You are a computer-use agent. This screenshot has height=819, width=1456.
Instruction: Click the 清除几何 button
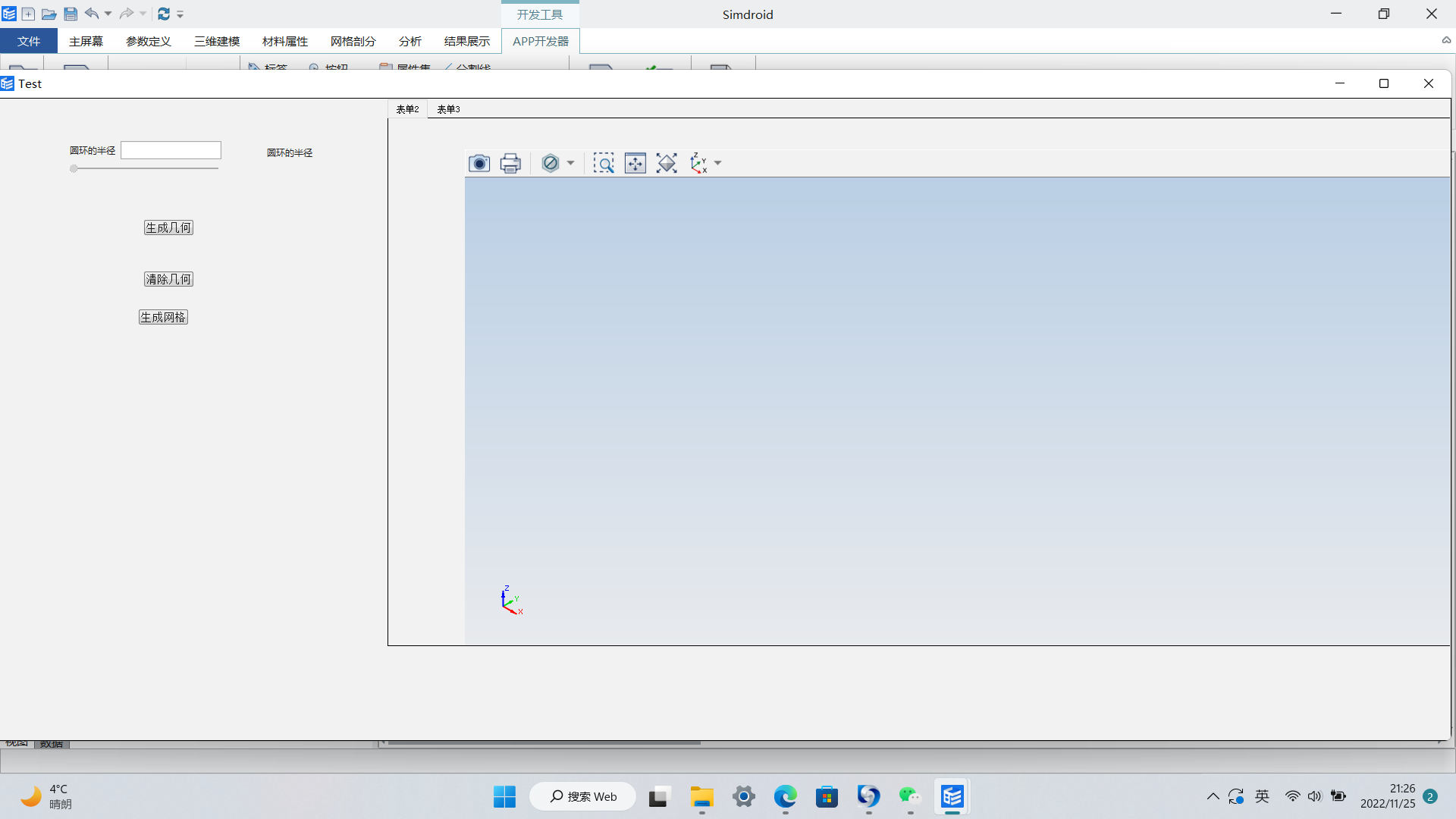point(168,279)
